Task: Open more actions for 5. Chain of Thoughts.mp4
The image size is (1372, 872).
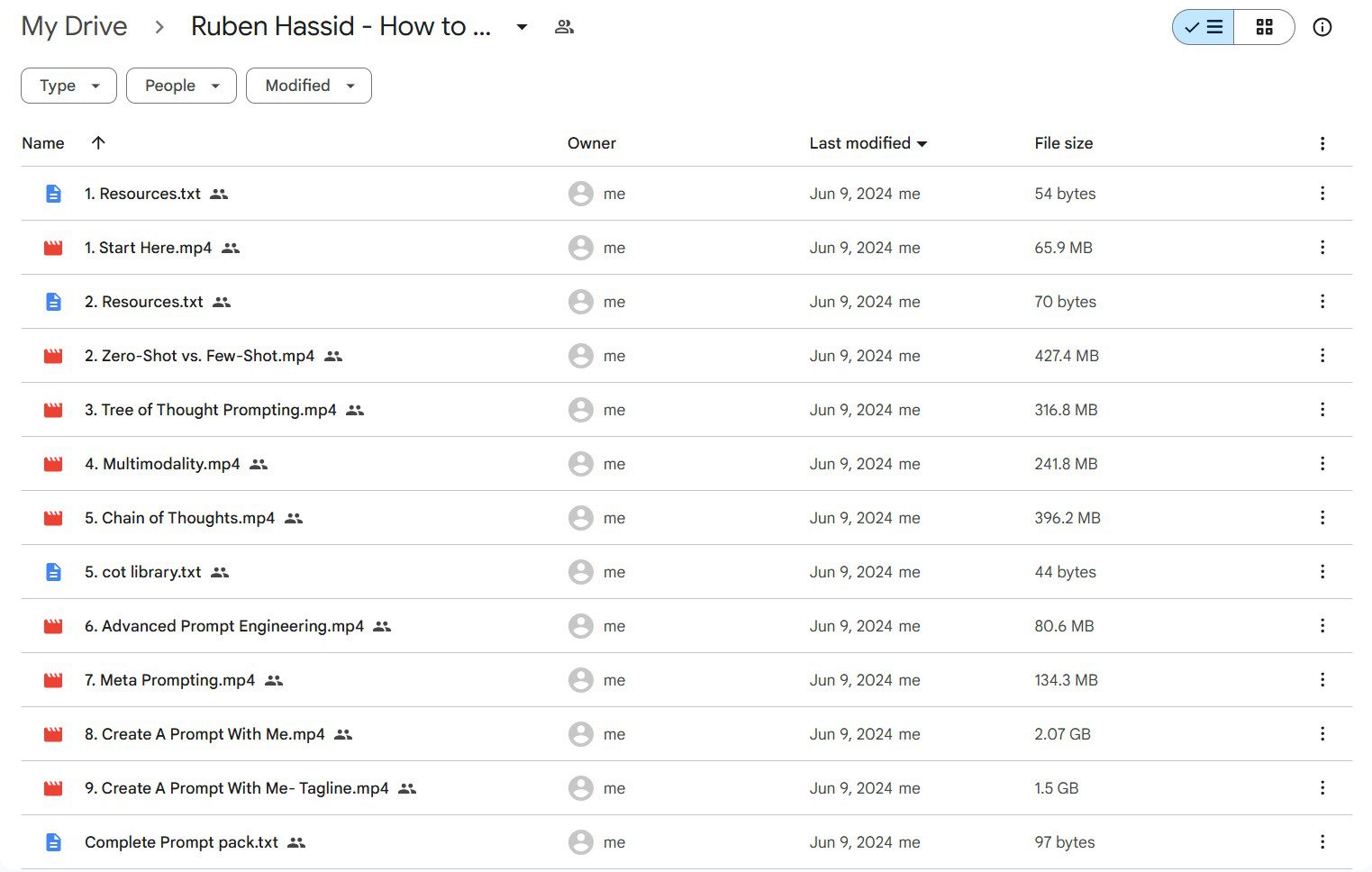Action: click(1322, 518)
